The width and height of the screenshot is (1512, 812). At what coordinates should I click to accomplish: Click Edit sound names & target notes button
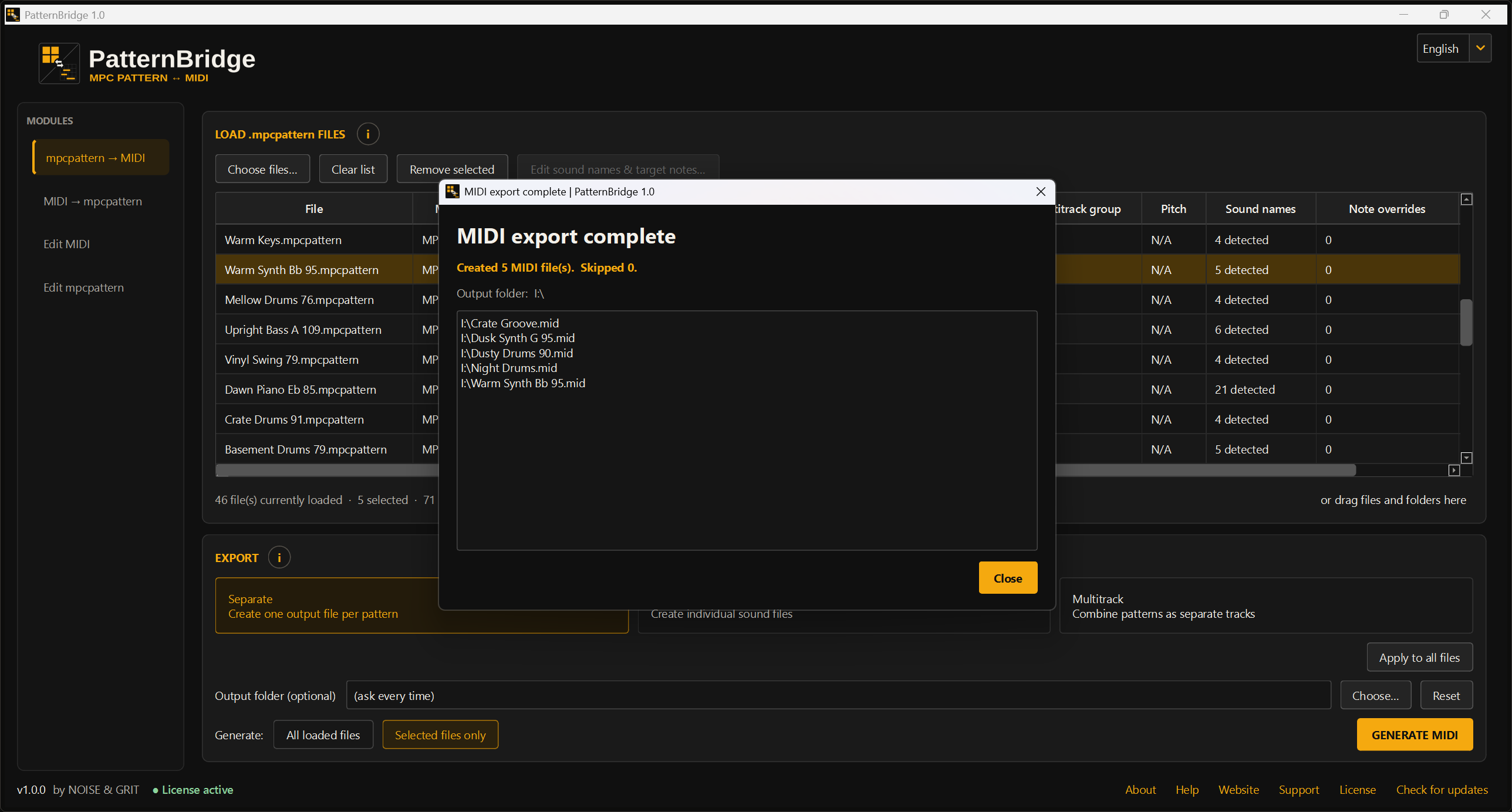617,168
